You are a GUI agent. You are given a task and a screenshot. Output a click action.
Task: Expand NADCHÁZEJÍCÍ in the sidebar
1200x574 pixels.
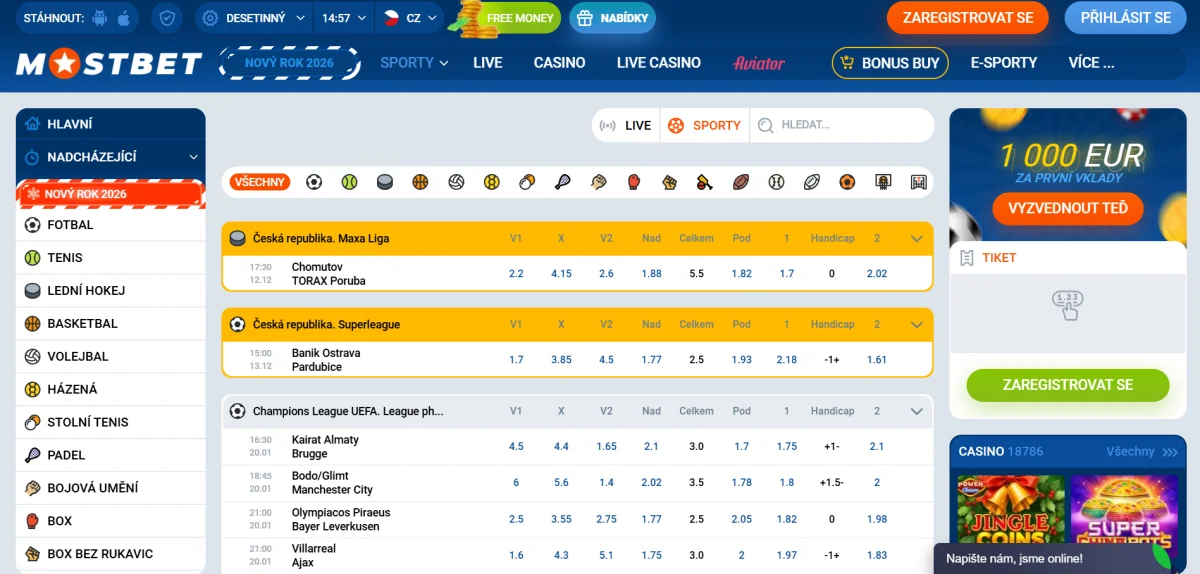point(111,157)
